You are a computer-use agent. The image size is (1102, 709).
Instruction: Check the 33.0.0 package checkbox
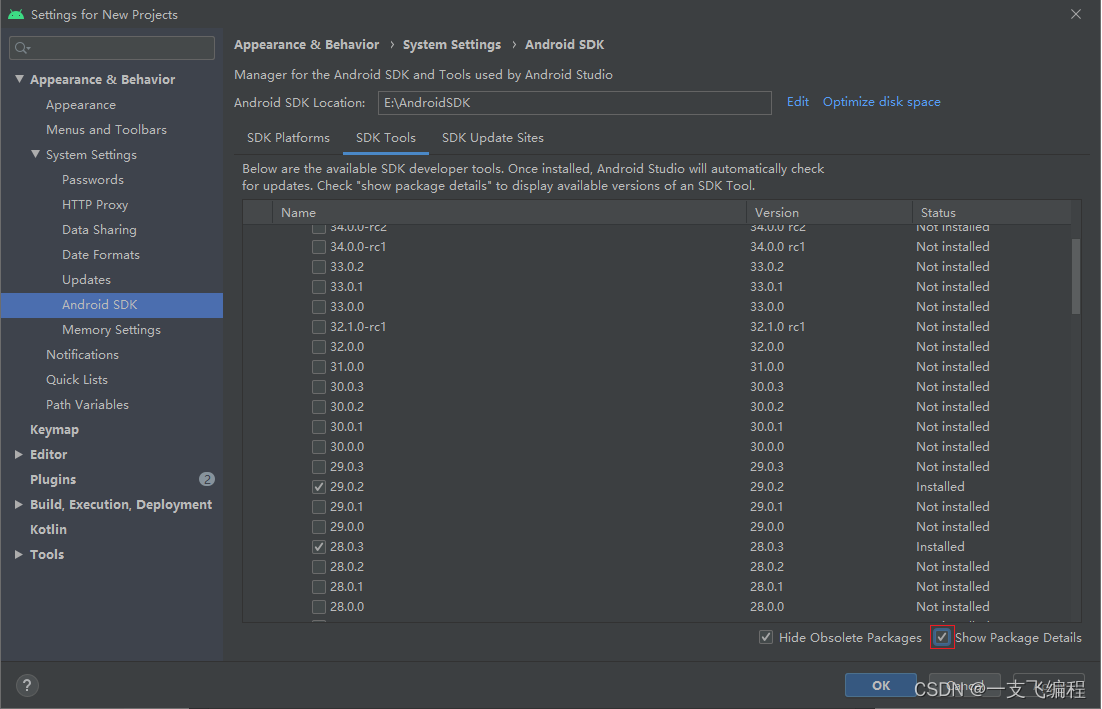(x=319, y=307)
